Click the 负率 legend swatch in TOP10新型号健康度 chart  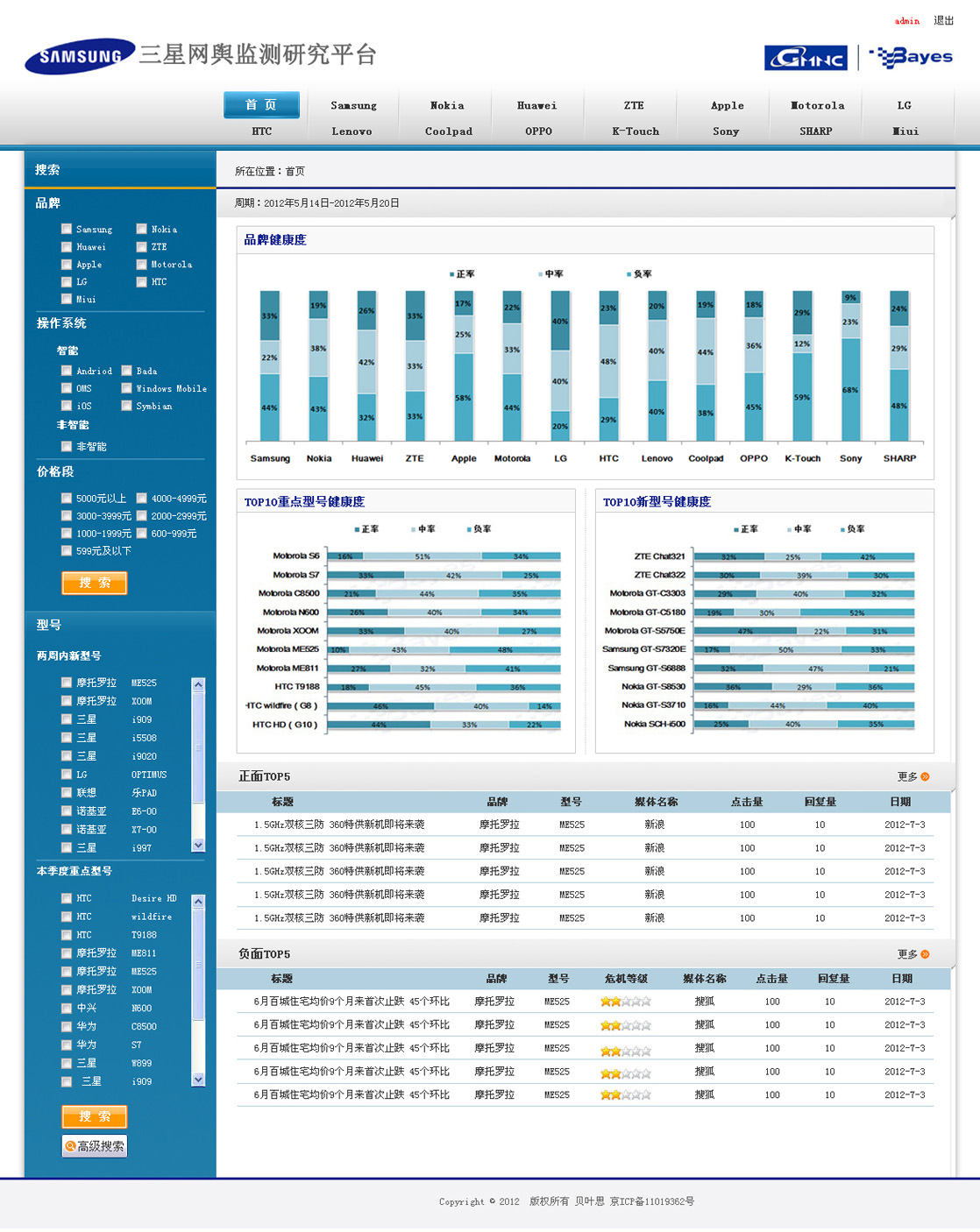click(x=842, y=529)
